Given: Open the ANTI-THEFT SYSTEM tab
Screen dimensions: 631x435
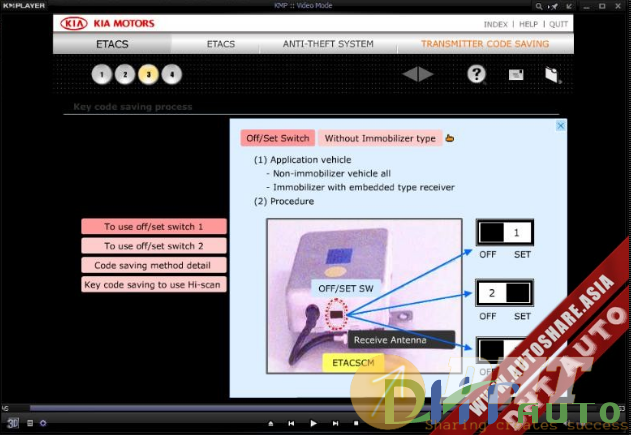Looking at the screenshot, I should (x=328, y=44).
